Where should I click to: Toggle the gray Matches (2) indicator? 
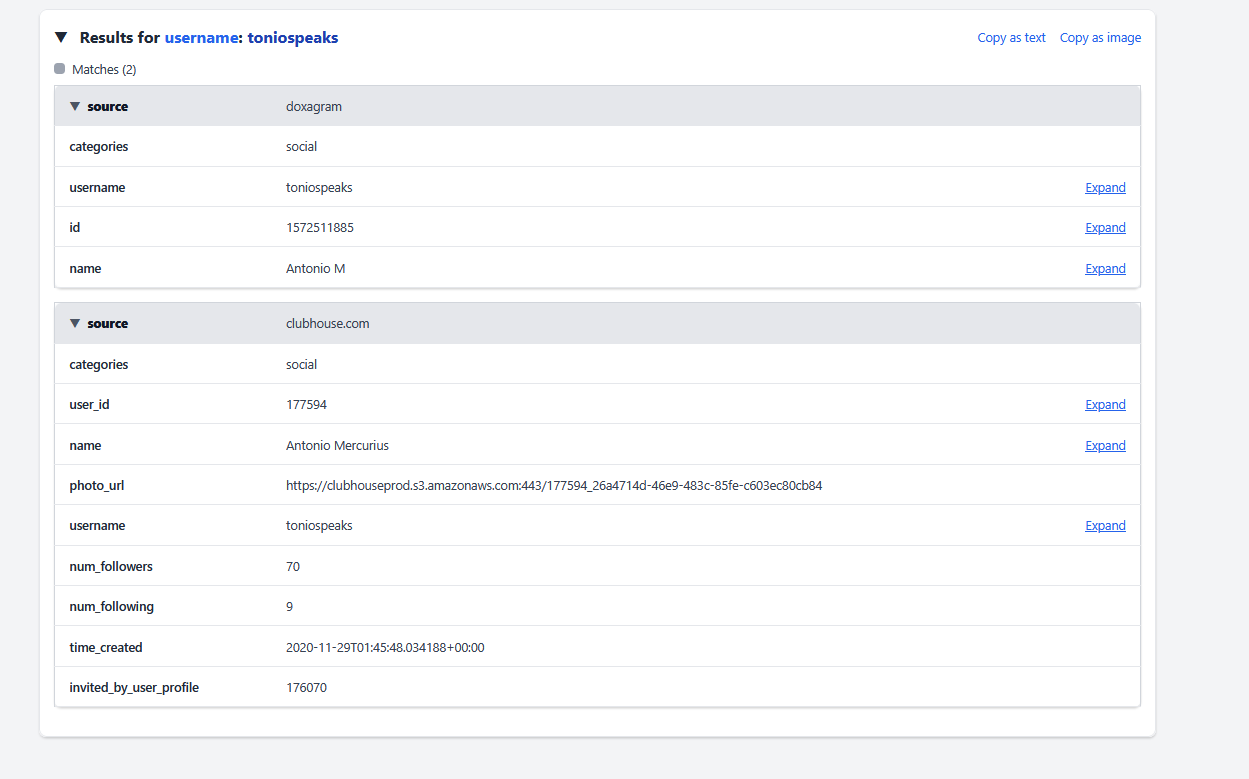60,70
